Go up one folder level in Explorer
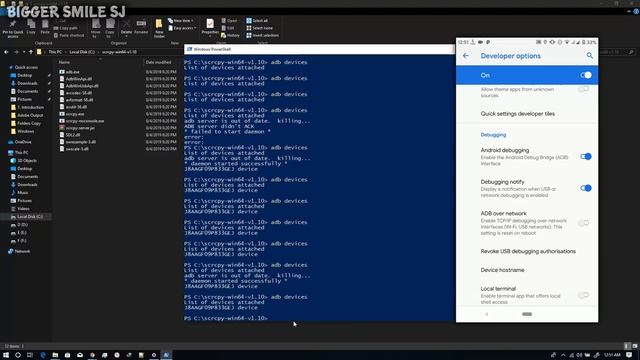 [31, 52]
